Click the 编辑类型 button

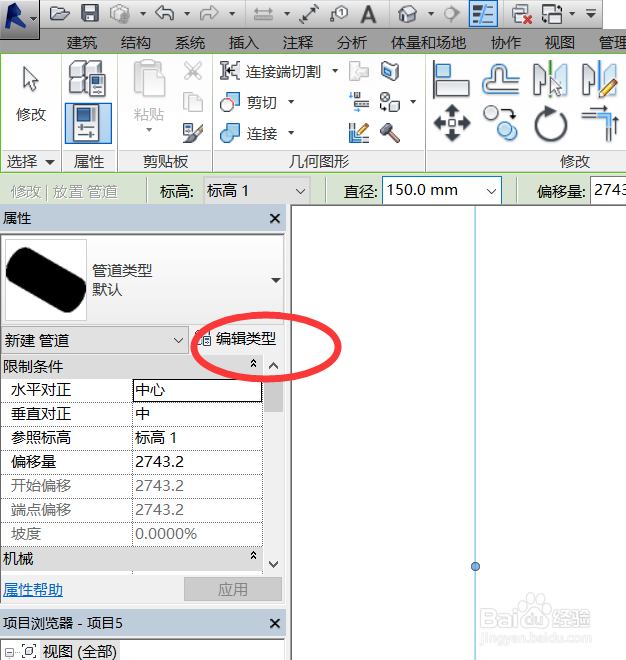coord(236,339)
